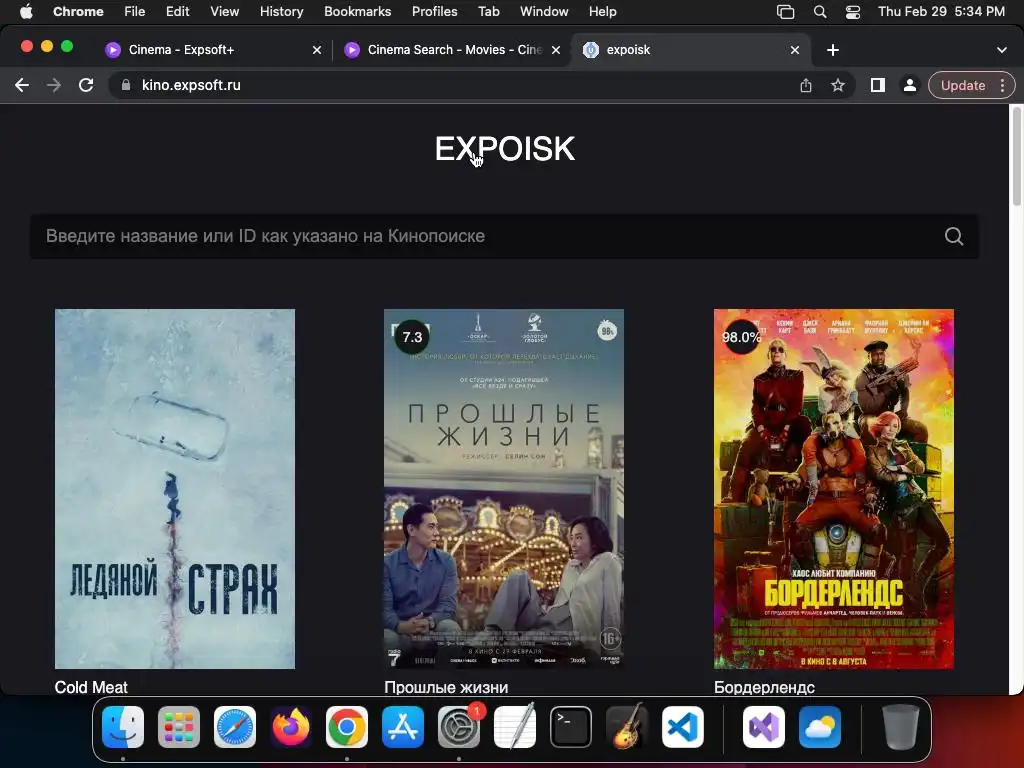1024x768 pixels.
Task: Open System Settings from the Dock
Action: tap(459, 727)
